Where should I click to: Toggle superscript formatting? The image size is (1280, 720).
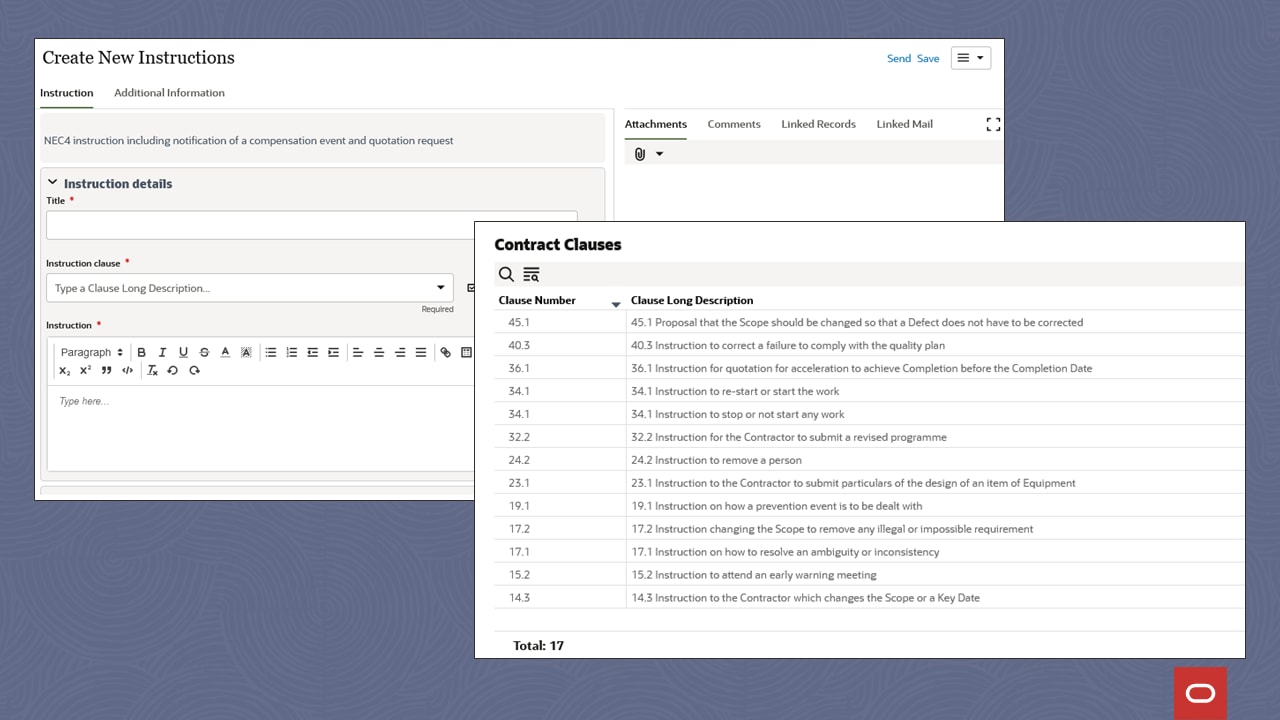[x=85, y=370]
